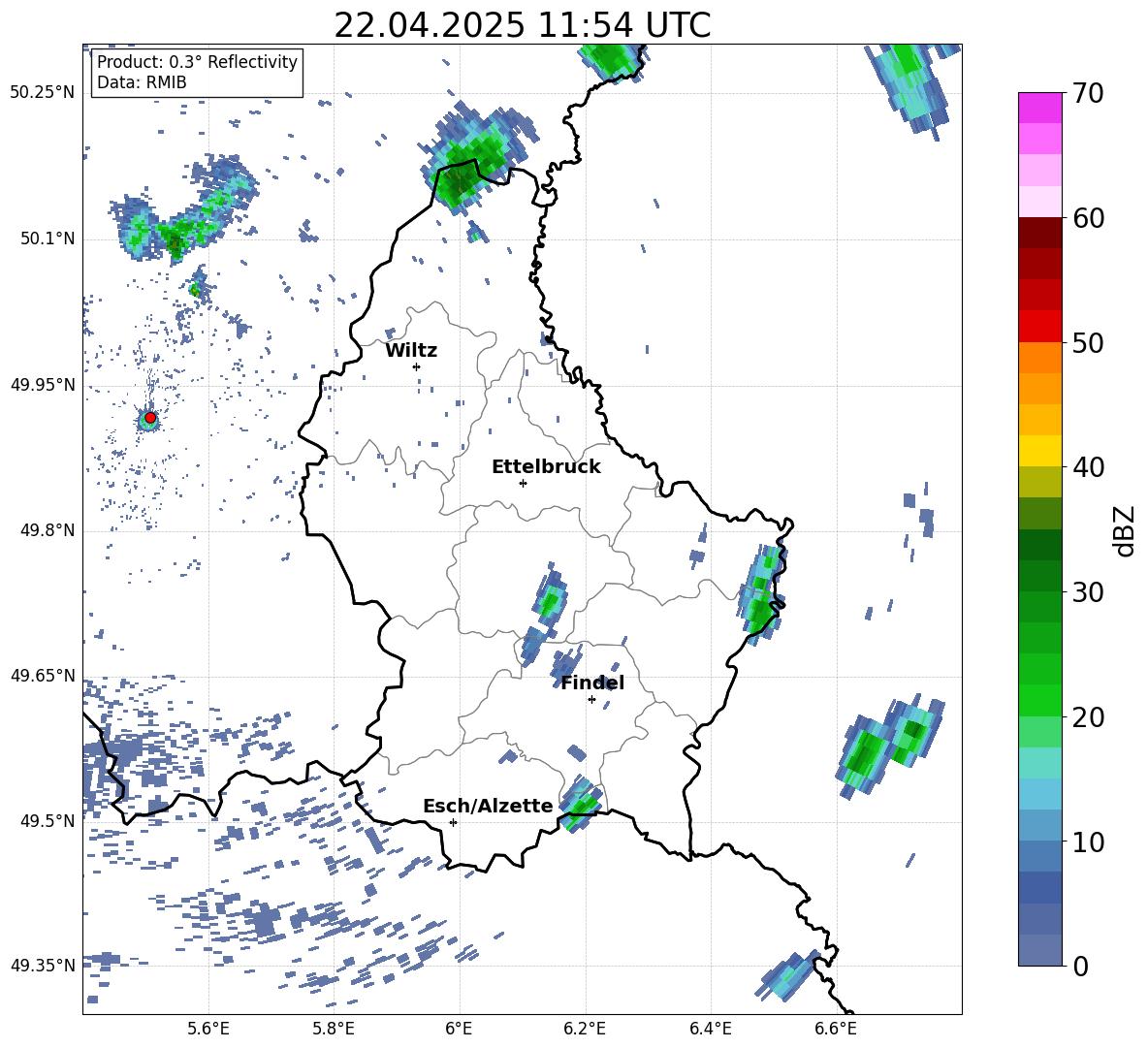
Task: Click the 0 label on colorbar
Action: click(x=1080, y=966)
